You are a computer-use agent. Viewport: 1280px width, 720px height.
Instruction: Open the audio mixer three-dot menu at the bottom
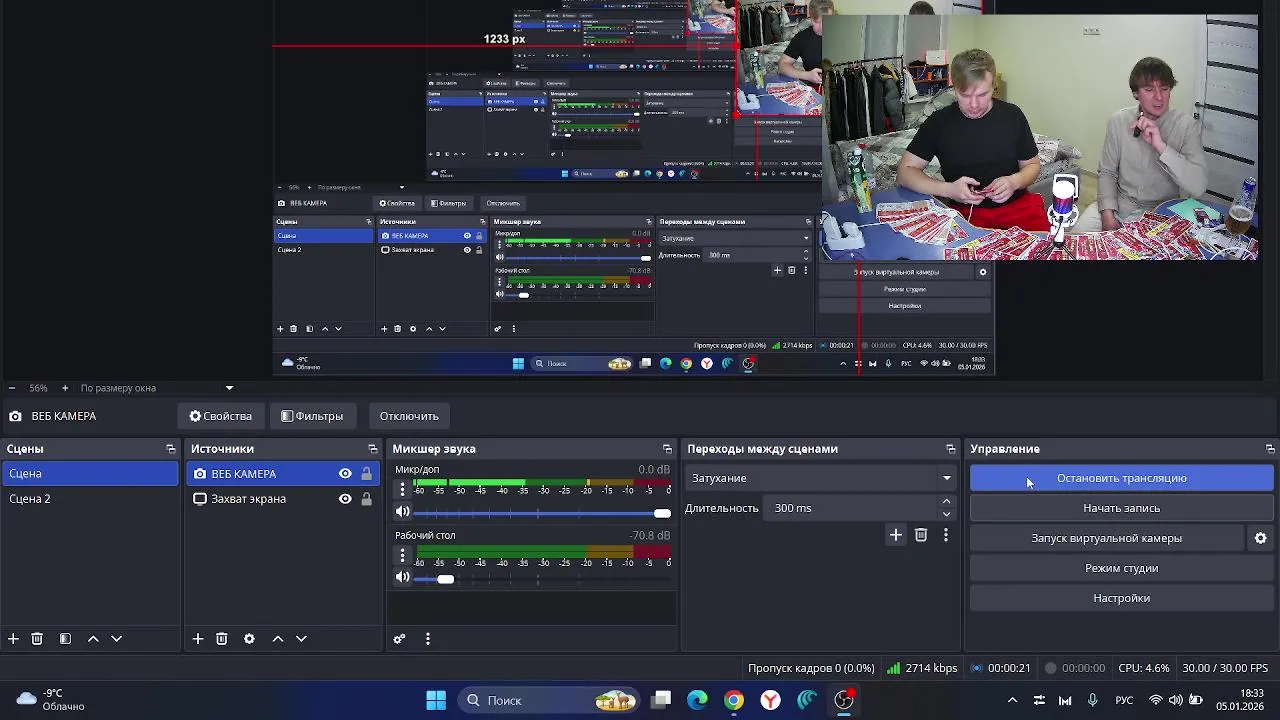click(428, 638)
